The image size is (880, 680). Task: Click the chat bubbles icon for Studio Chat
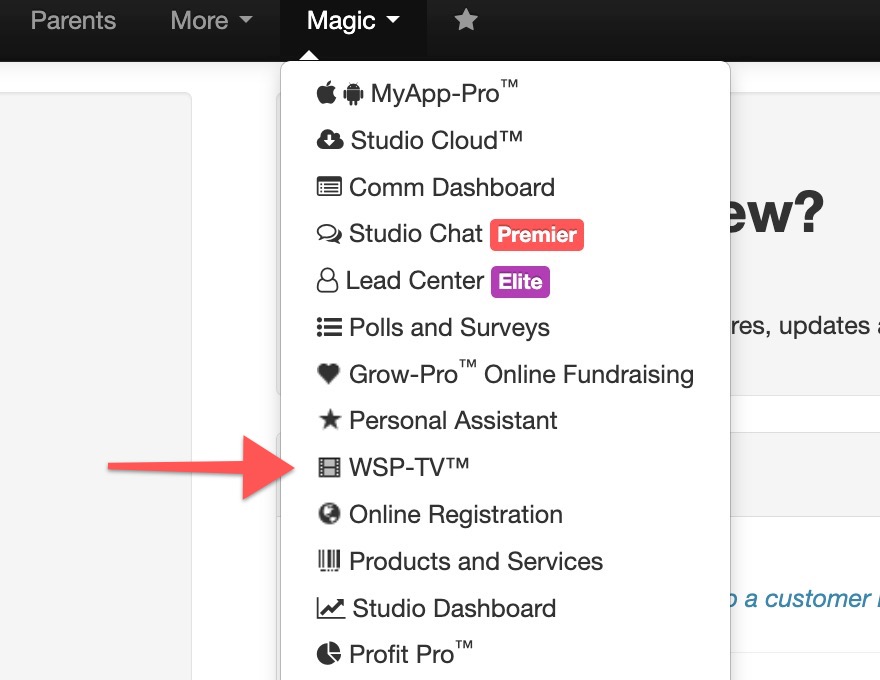point(329,233)
